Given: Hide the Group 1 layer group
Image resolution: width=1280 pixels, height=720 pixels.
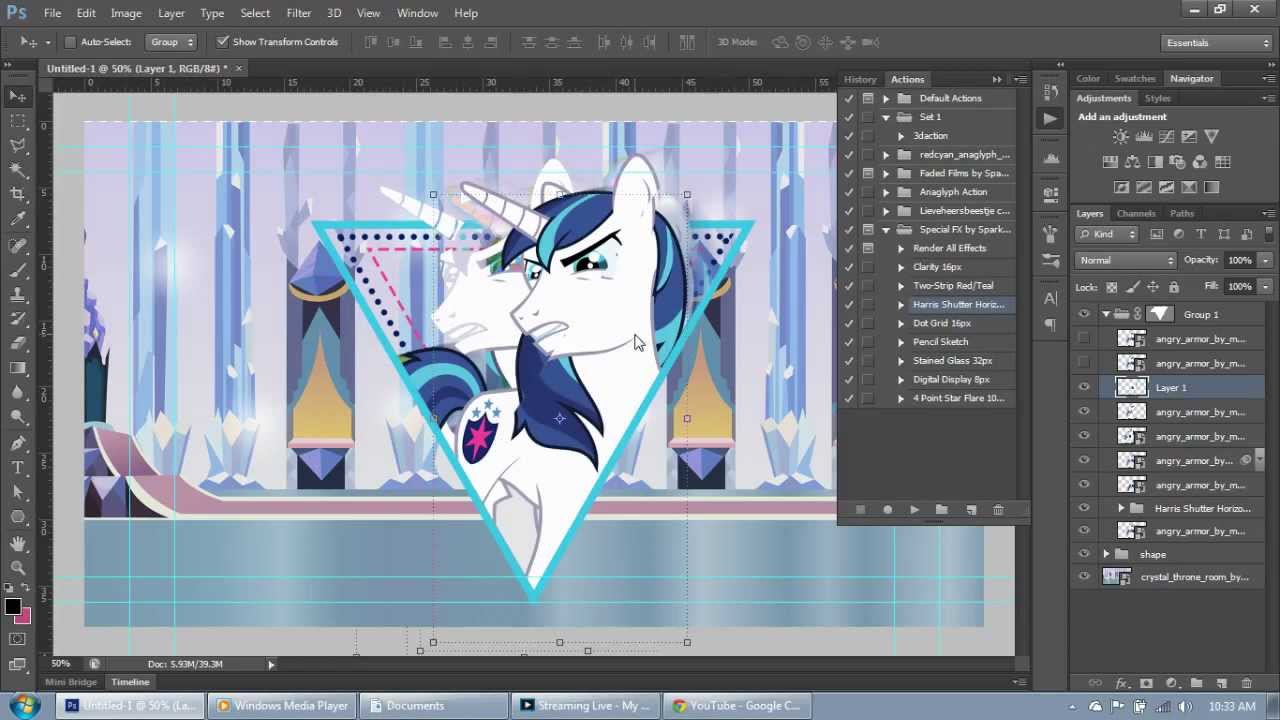Looking at the screenshot, I should 1084,314.
